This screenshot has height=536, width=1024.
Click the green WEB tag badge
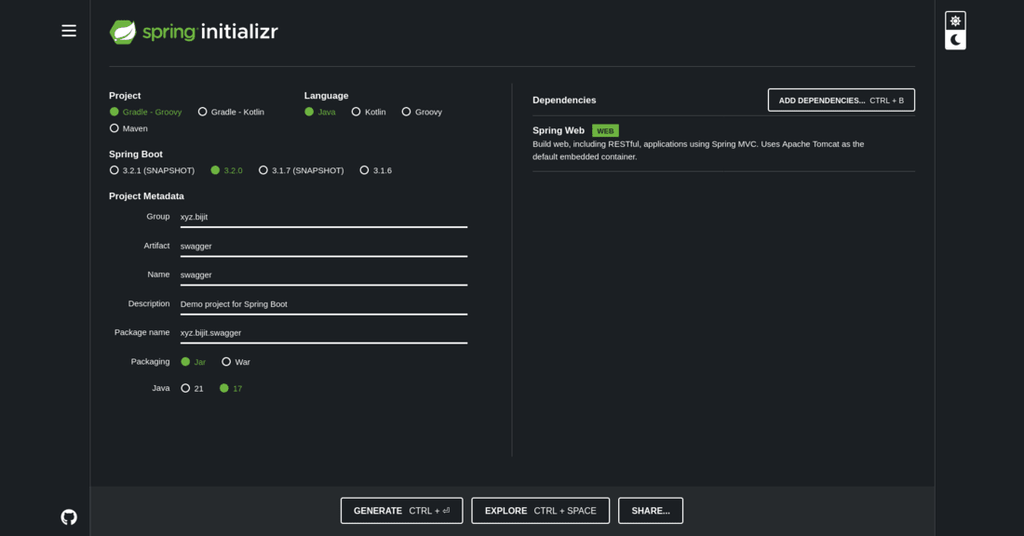605,131
